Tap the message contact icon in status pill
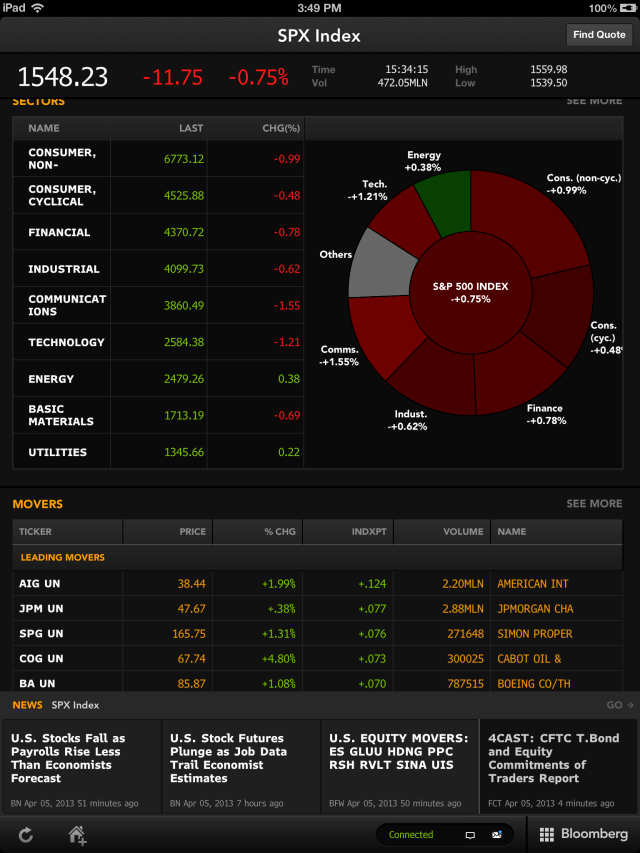640x853 pixels. 497,834
